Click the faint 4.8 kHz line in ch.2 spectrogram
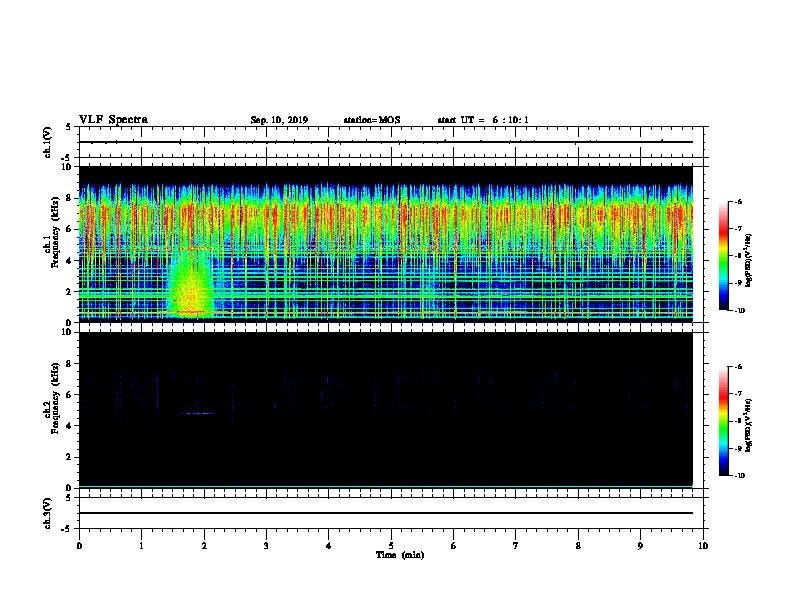The height and width of the screenshot is (612, 792). click(x=196, y=414)
